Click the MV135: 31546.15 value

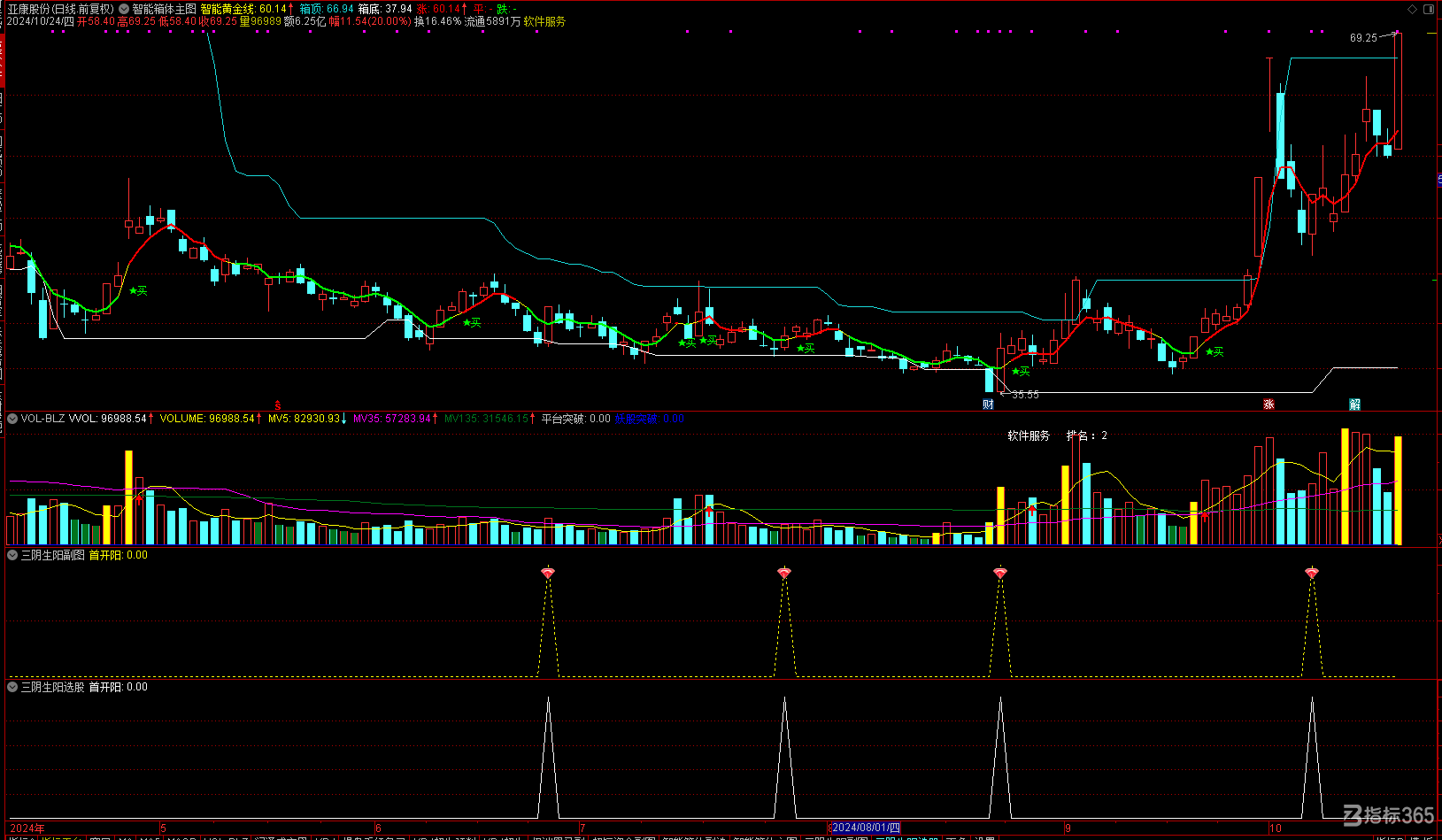486,419
